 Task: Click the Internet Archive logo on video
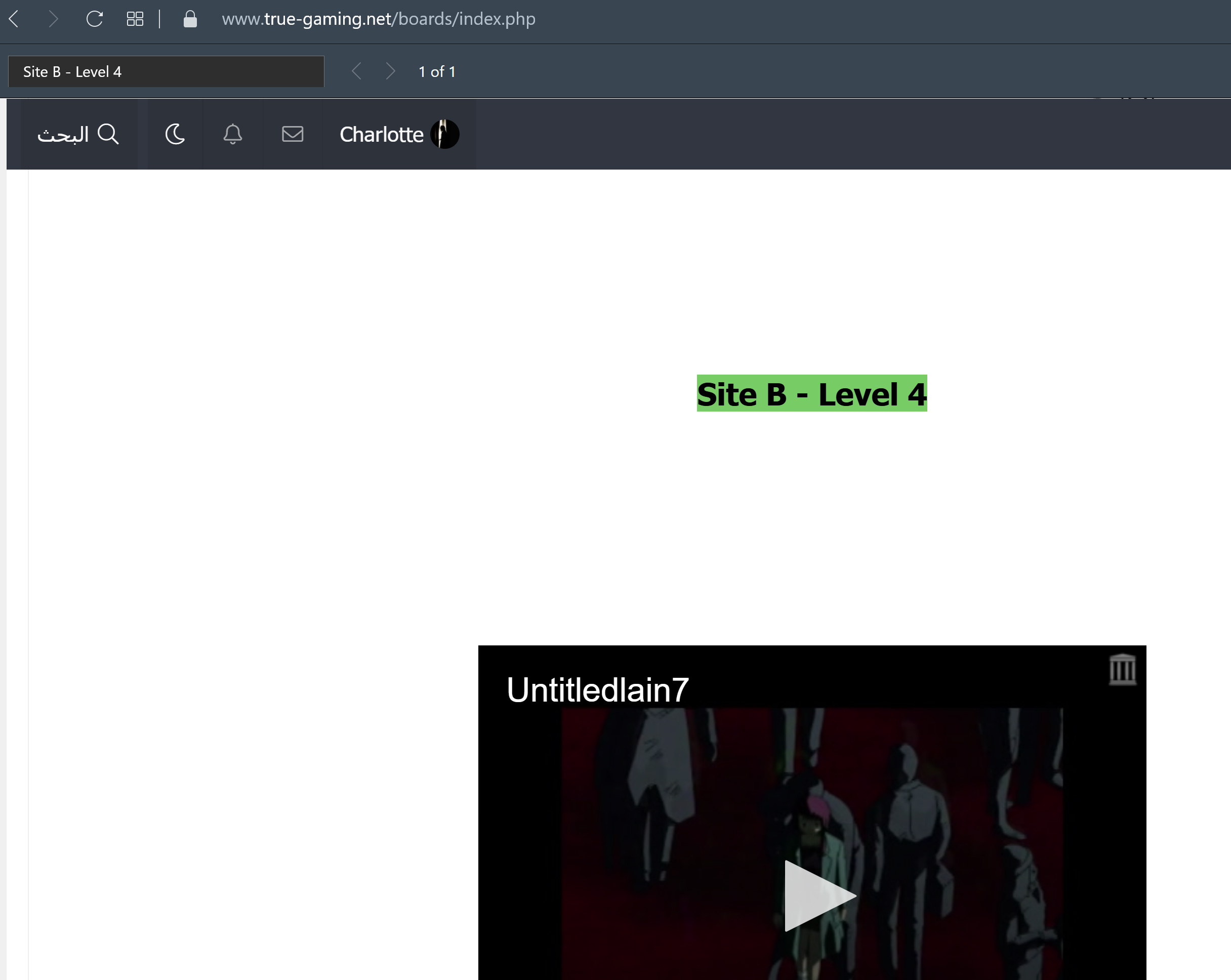tap(1123, 669)
